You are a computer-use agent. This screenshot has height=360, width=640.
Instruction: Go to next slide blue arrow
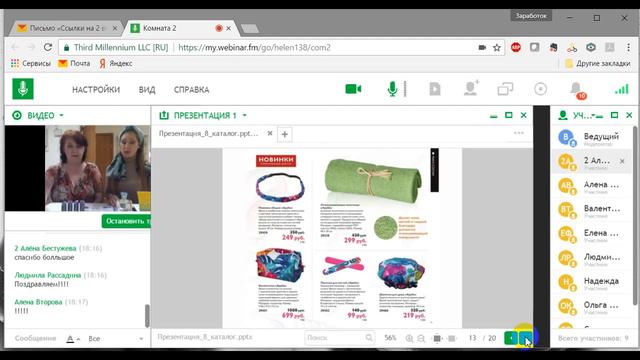click(526, 338)
